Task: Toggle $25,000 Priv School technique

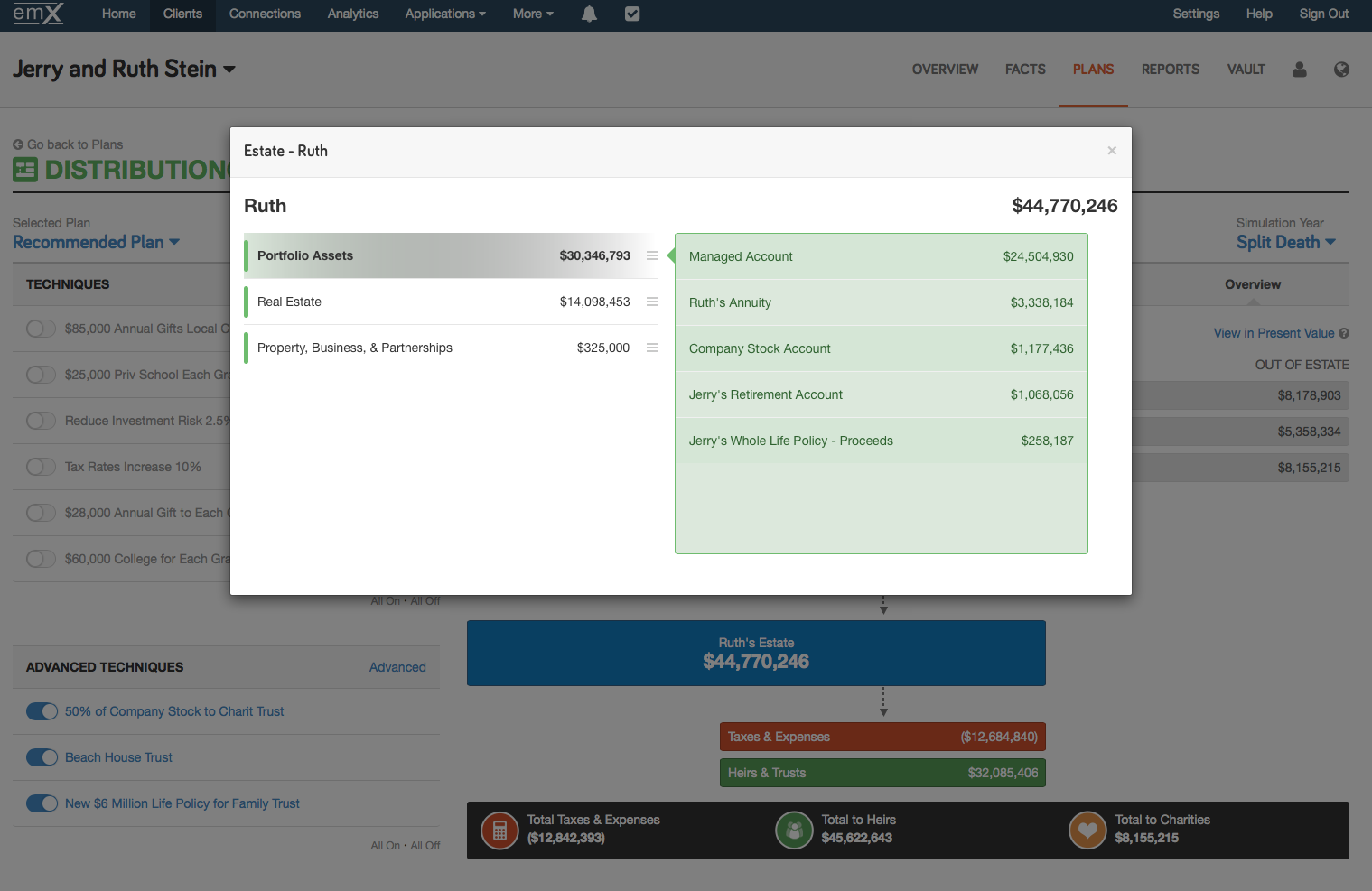Action: (42, 375)
